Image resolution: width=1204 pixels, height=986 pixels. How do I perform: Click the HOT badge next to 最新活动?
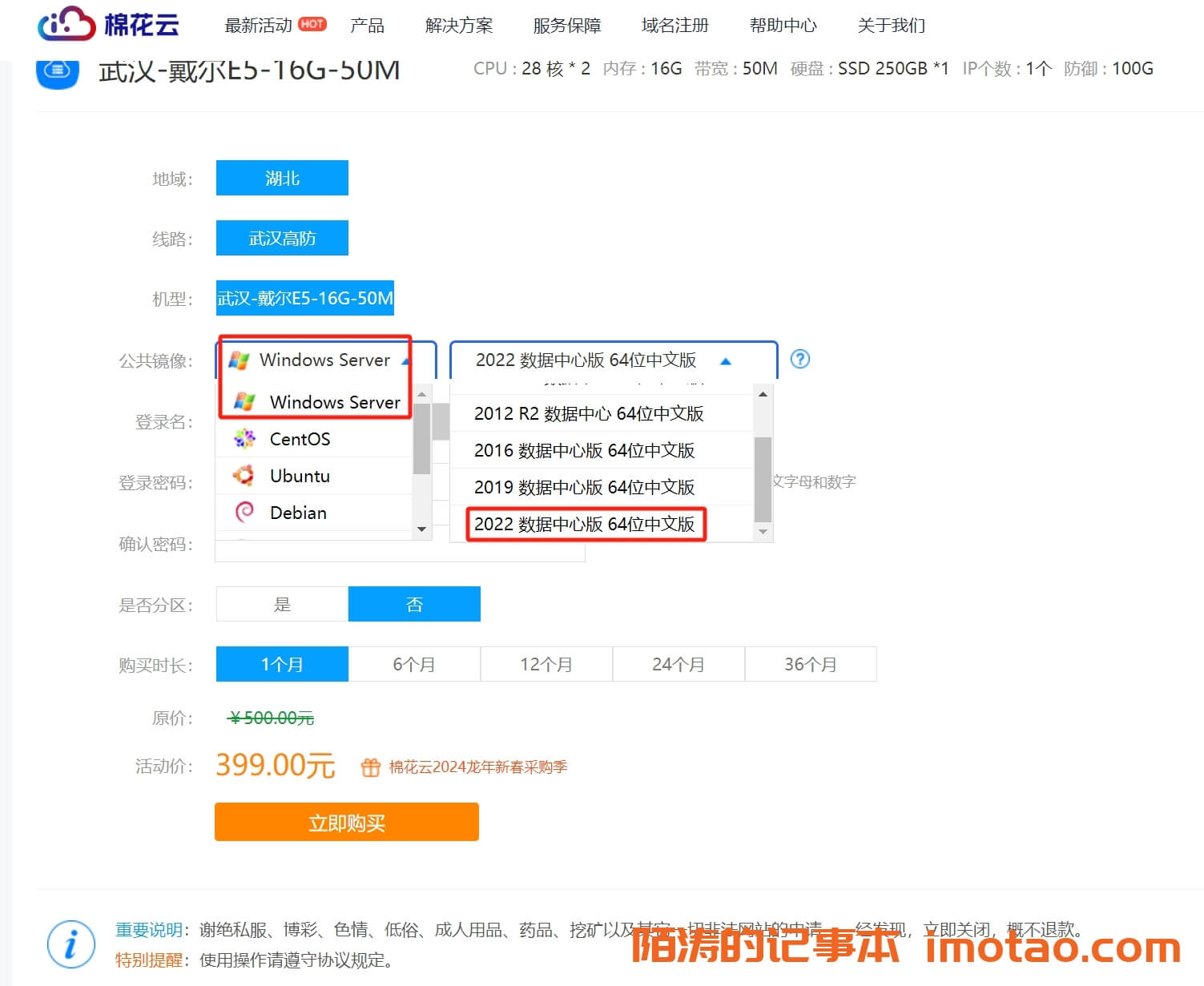click(x=312, y=24)
